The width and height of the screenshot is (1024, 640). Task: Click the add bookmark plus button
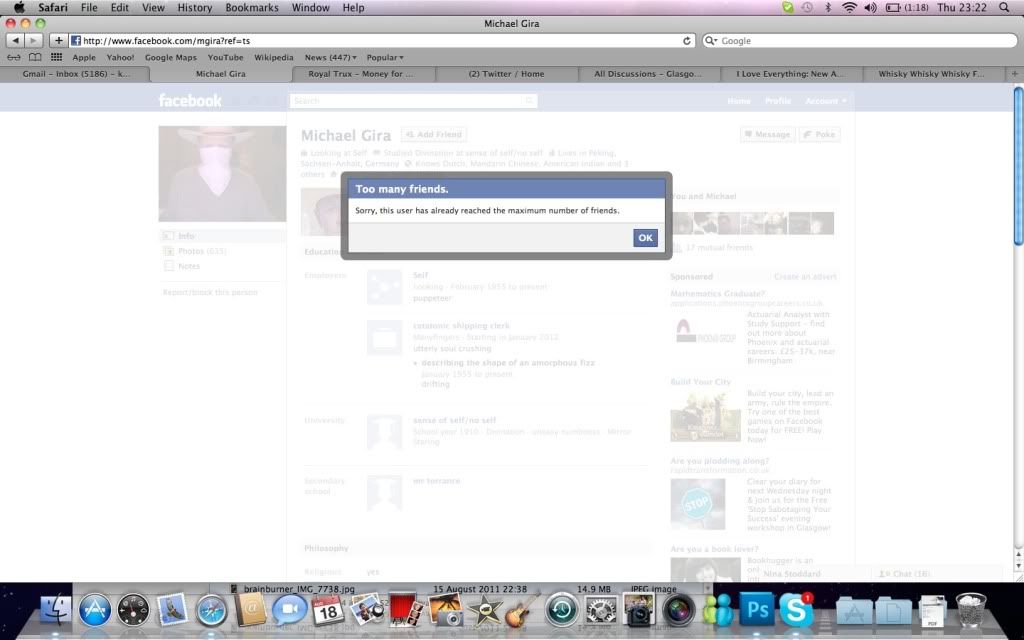pos(59,41)
